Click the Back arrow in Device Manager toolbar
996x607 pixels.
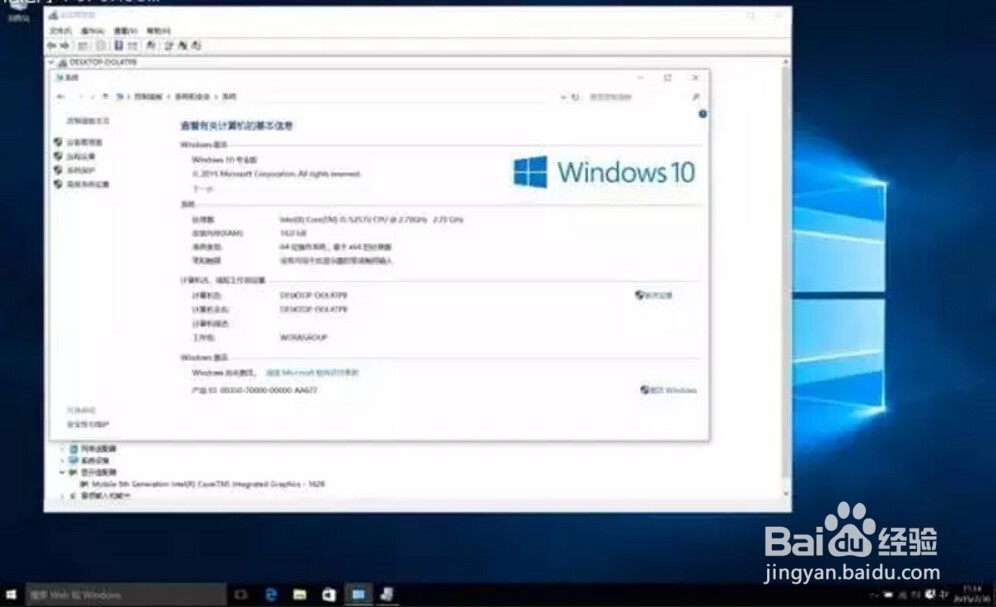(x=51, y=46)
